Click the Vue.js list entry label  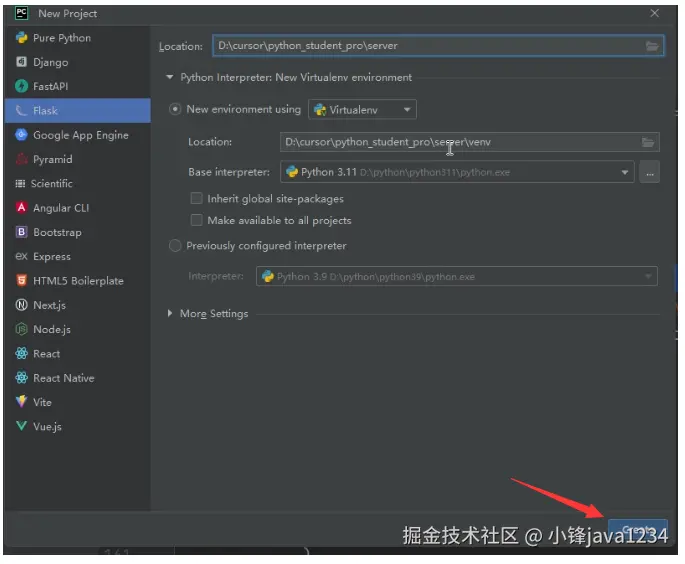pyautogui.click(x=47, y=427)
